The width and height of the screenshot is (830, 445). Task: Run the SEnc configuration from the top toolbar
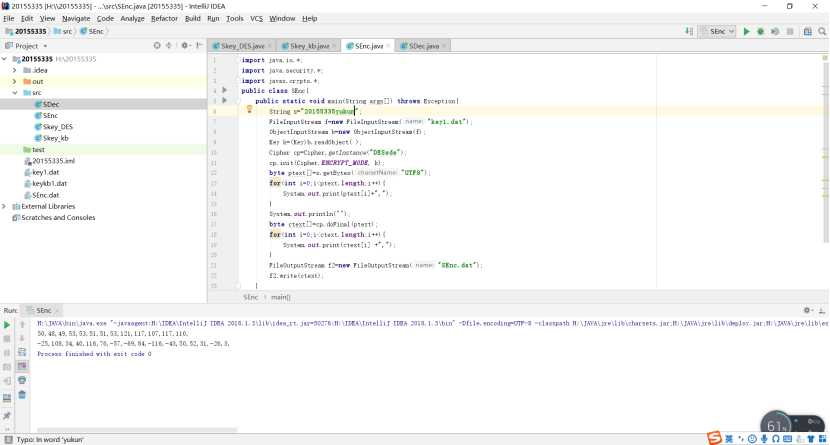pos(746,32)
